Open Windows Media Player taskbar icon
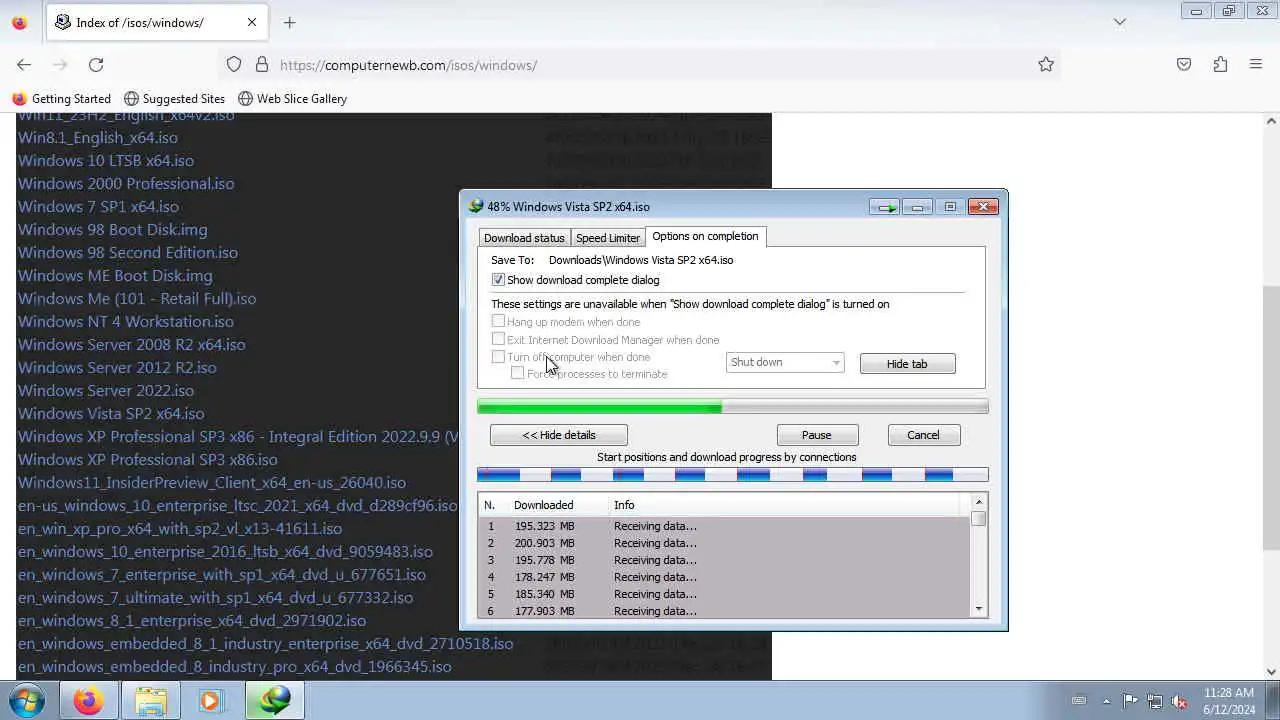Image resolution: width=1280 pixels, height=720 pixels. [x=211, y=701]
